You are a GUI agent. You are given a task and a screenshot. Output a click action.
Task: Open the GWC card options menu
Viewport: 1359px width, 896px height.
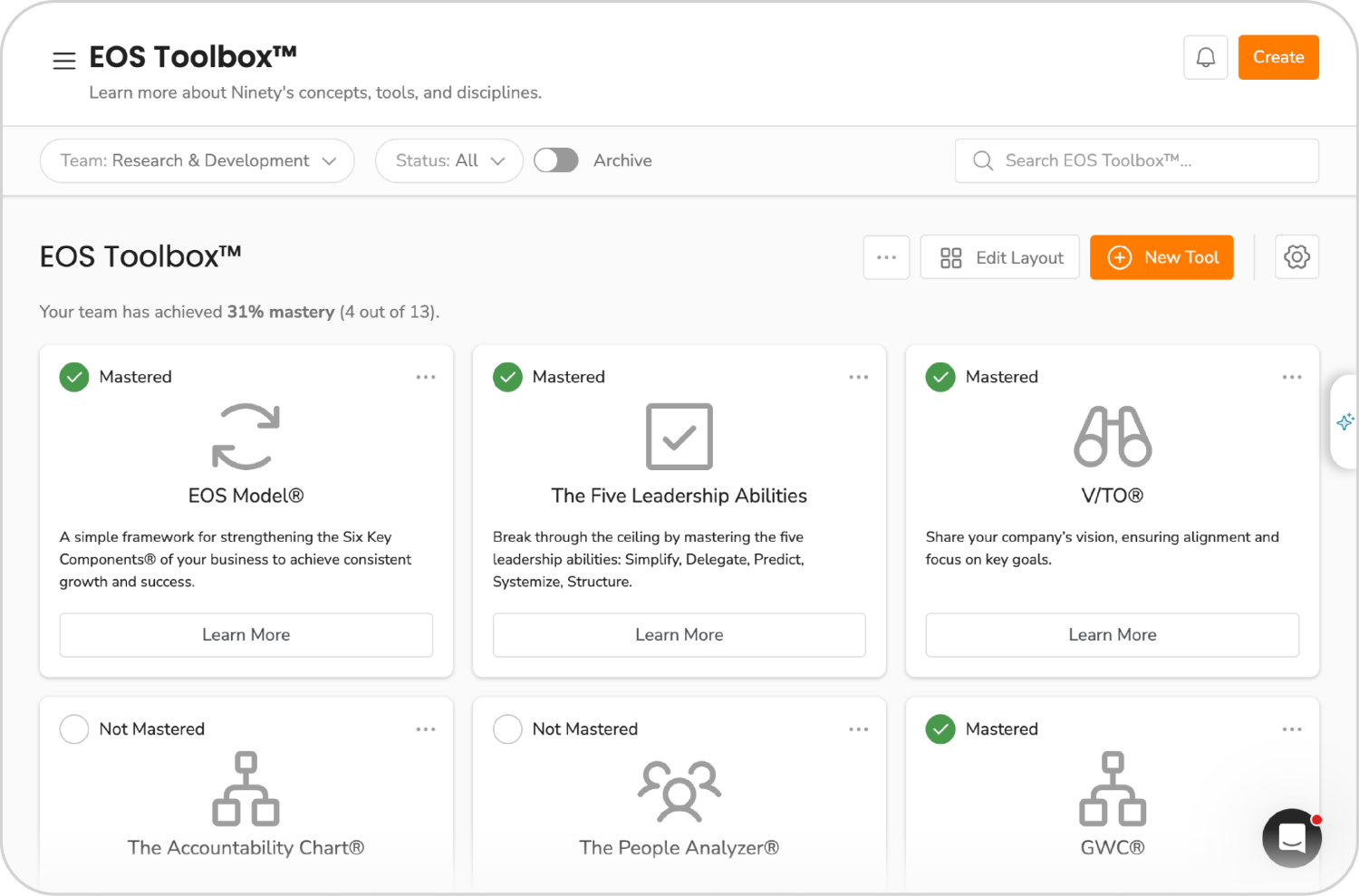(1292, 728)
